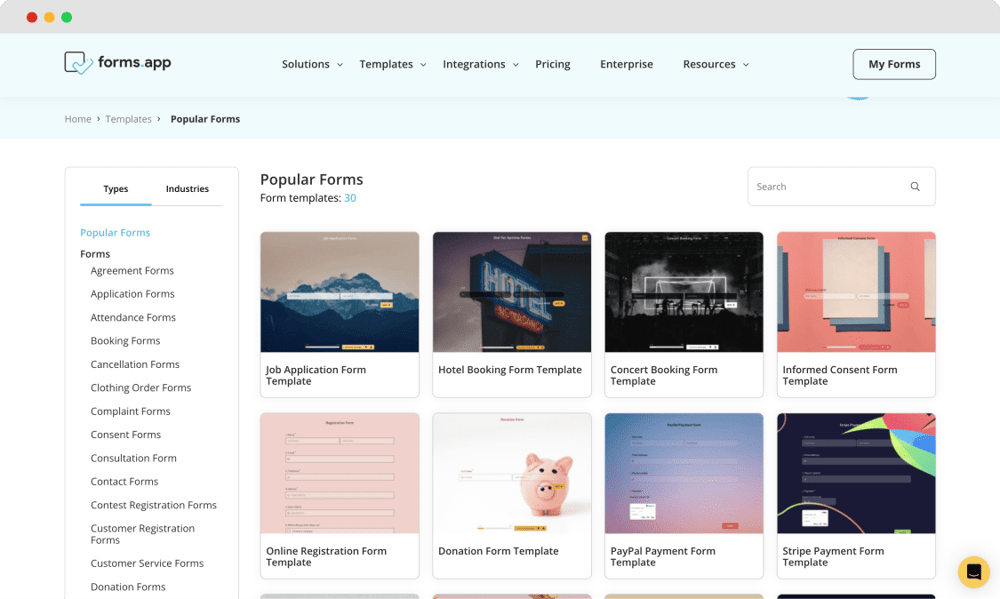Open the Job Application Form Template thumbnail

339,292
